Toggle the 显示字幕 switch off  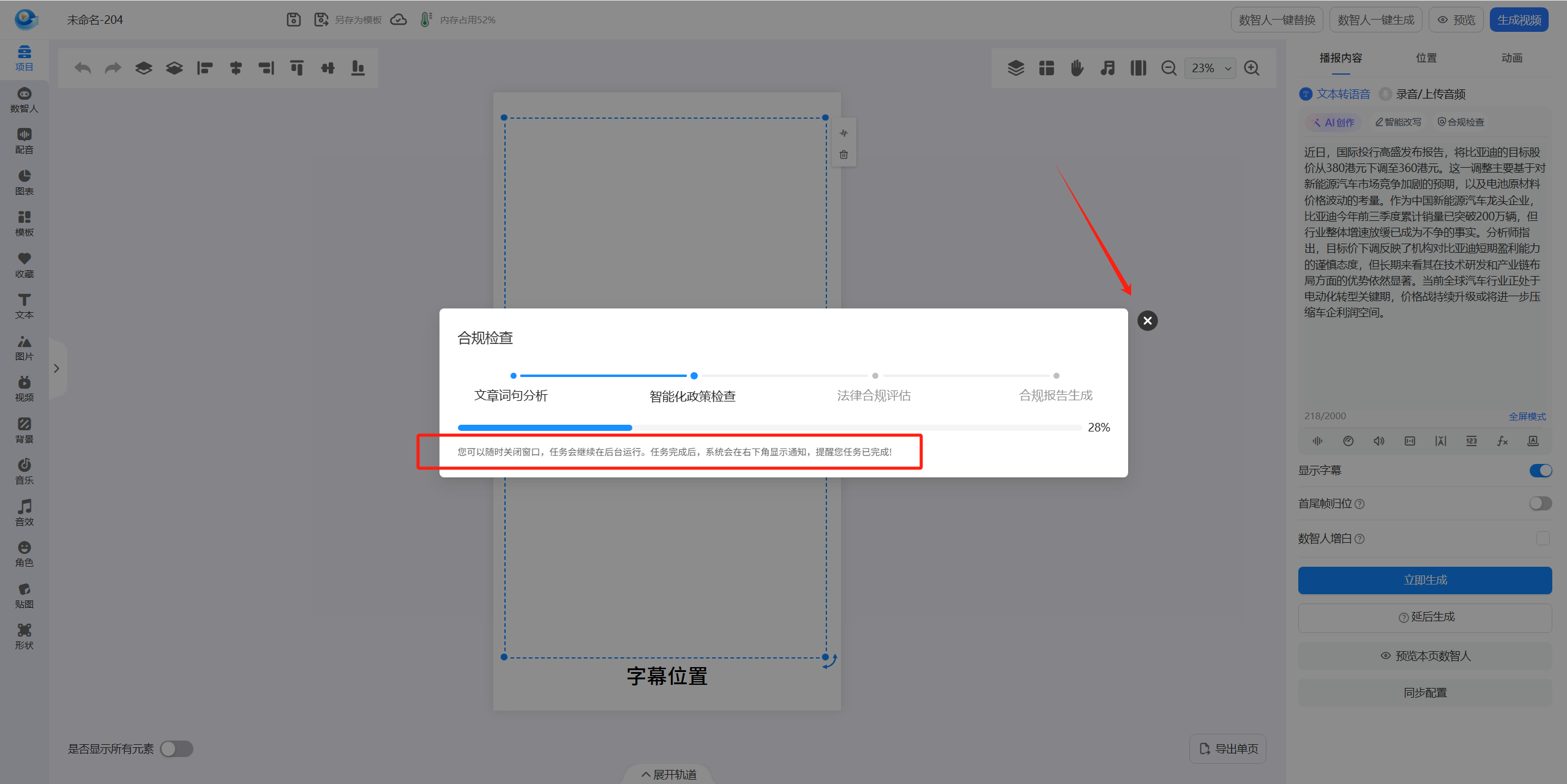click(1540, 471)
